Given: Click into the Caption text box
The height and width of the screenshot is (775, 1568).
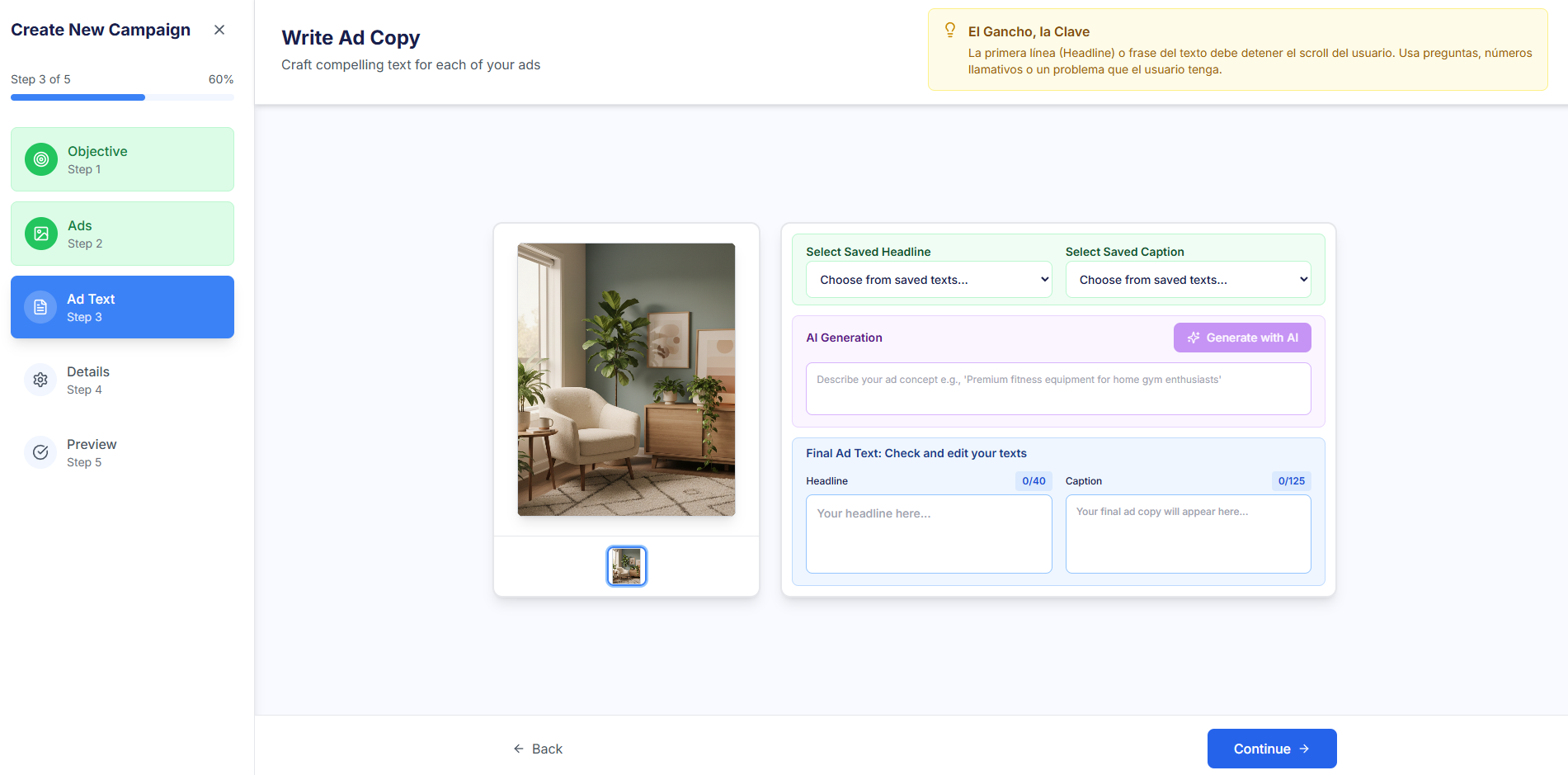Looking at the screenshot, I should (1188, 533).
